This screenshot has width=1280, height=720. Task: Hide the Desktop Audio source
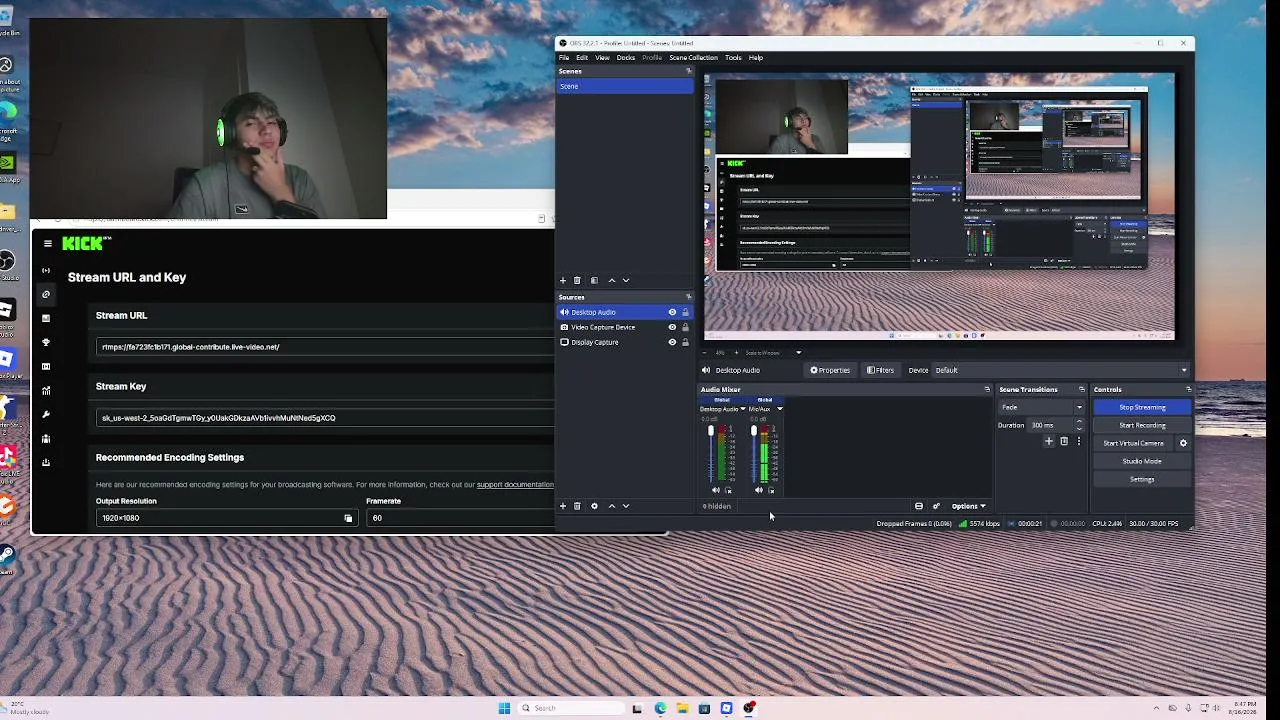click(x=672, y=312)
